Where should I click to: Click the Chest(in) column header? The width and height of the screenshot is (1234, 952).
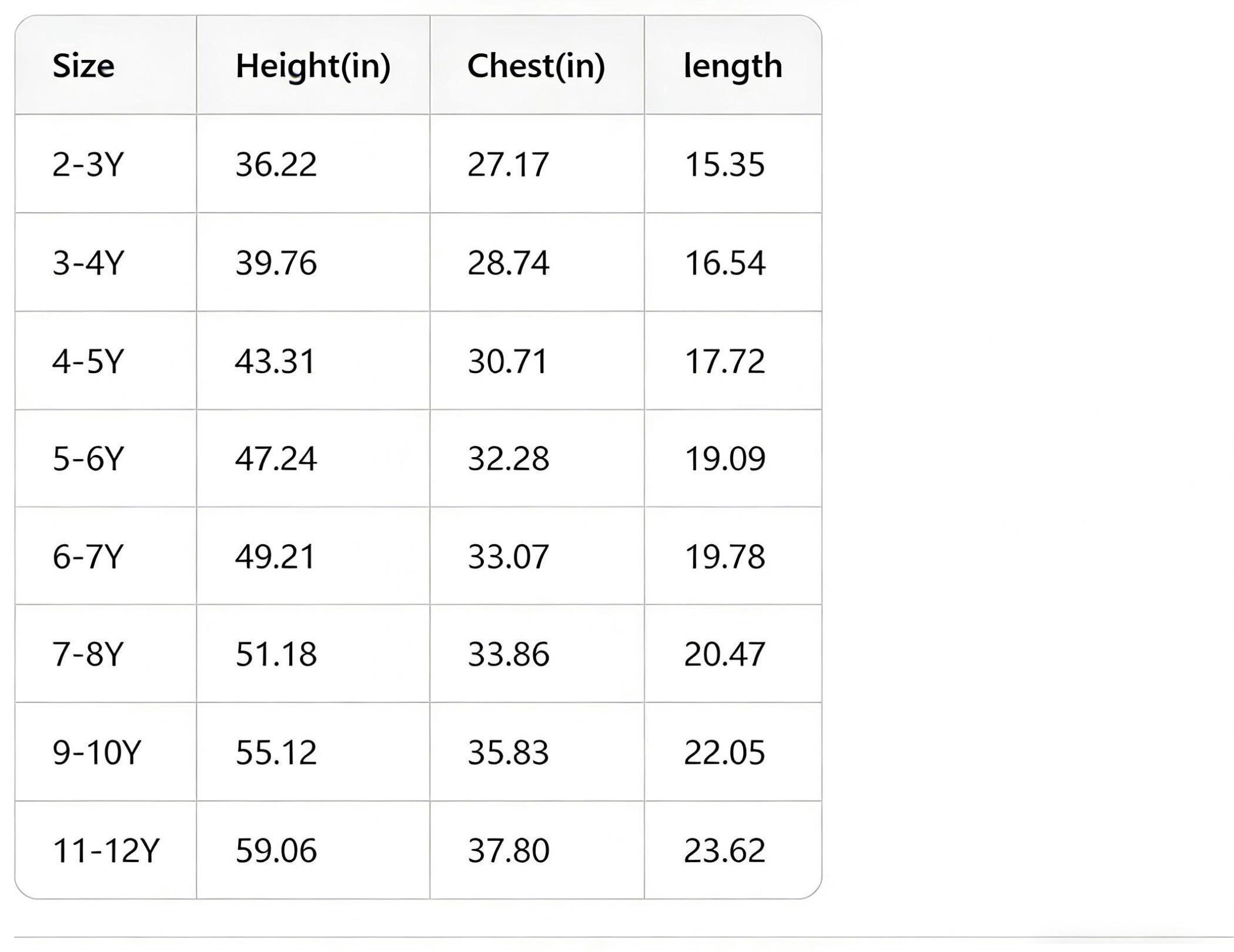pyautogui.click(x=536, y=66)
